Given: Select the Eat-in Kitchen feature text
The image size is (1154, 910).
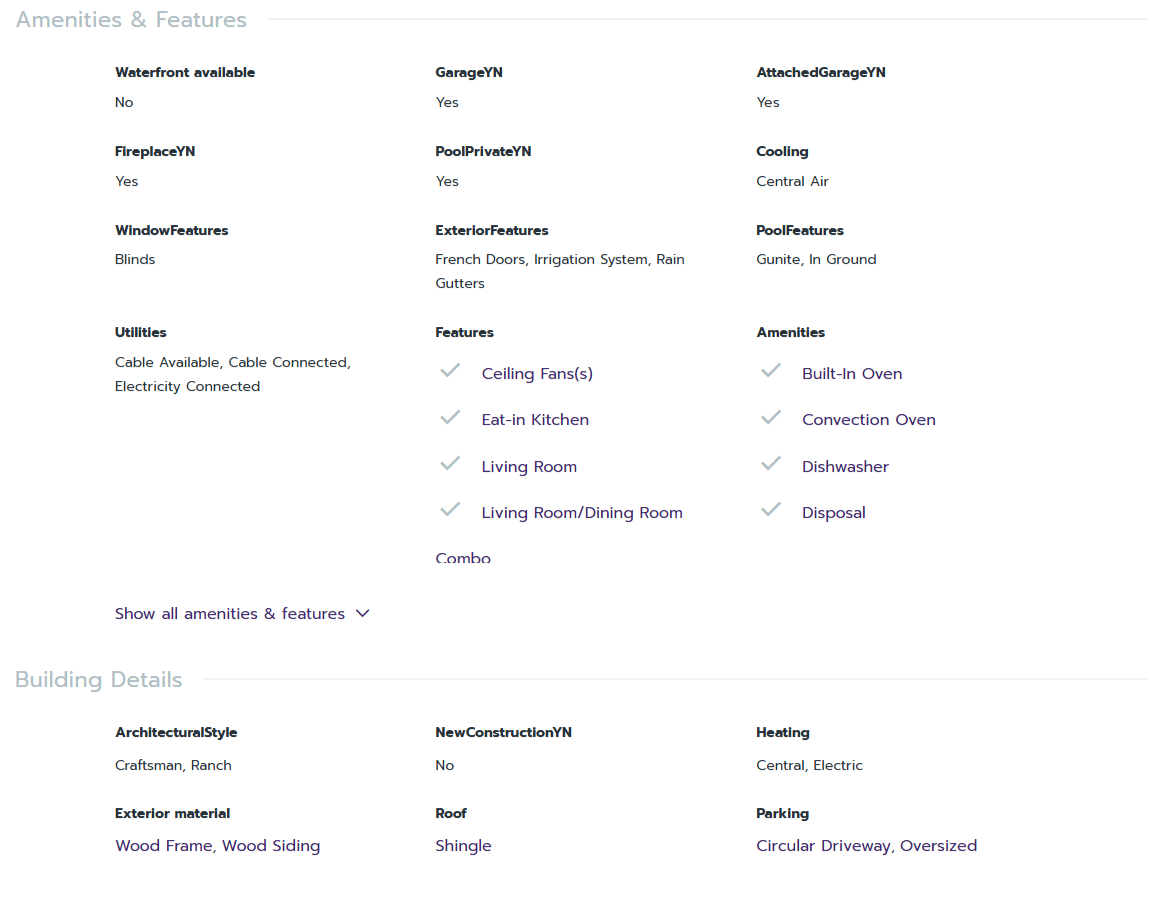Looking at the screenshot, I should (x=535, y=420).
